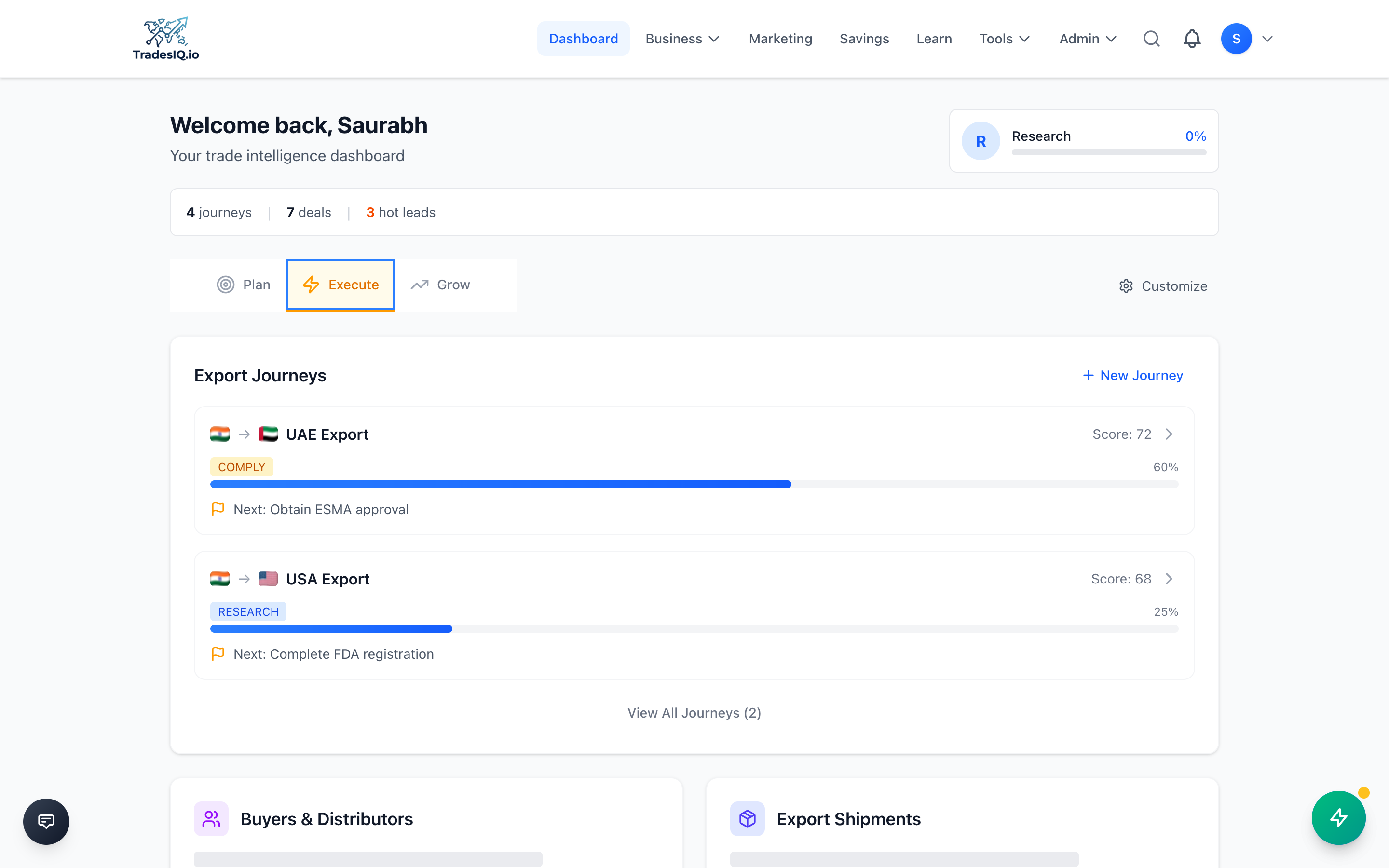
Task: Click the Research 0% value
Action: (1196, 136)
